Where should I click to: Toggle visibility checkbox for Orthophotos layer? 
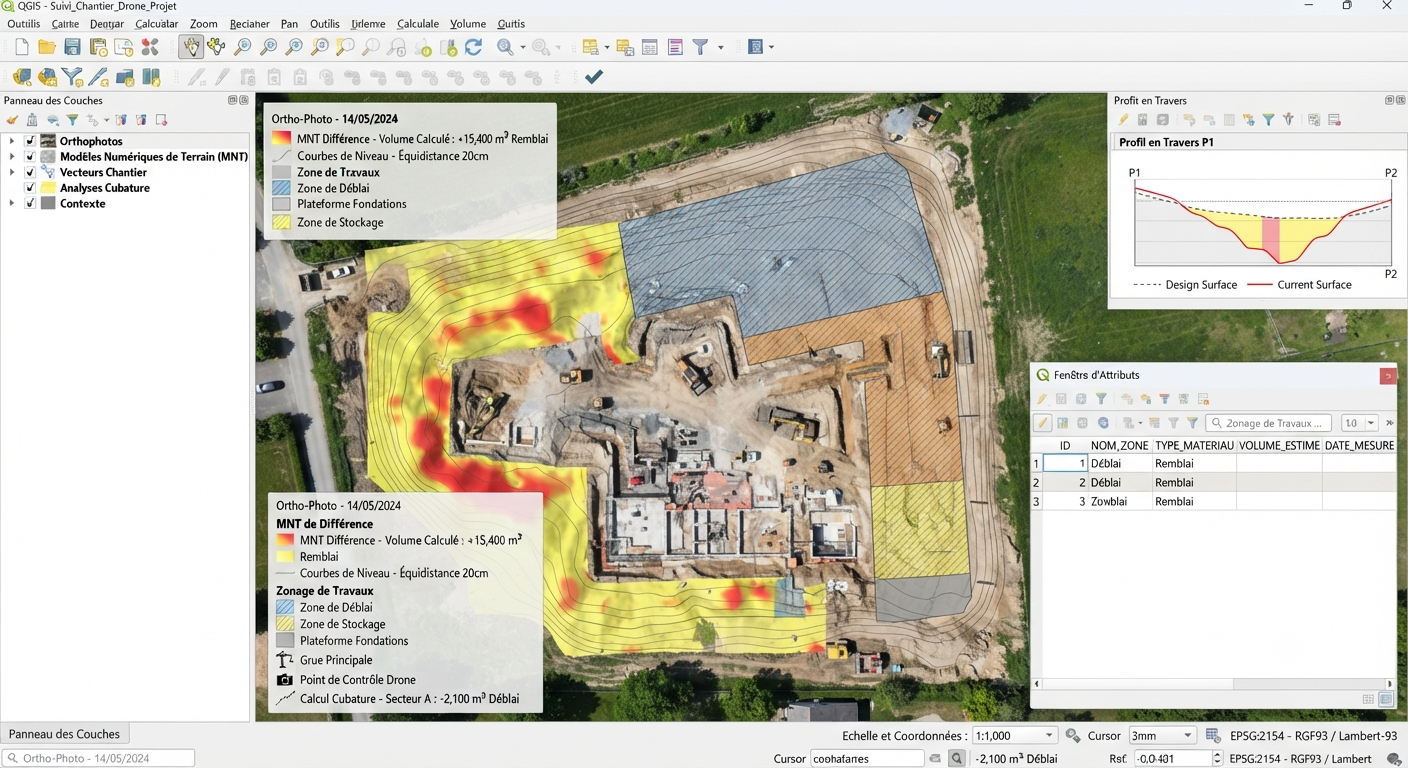point(30,141)
